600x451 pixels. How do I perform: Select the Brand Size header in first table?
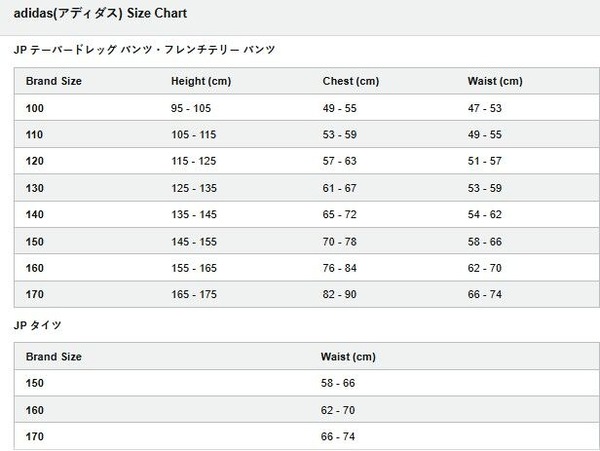pos(54,81)
